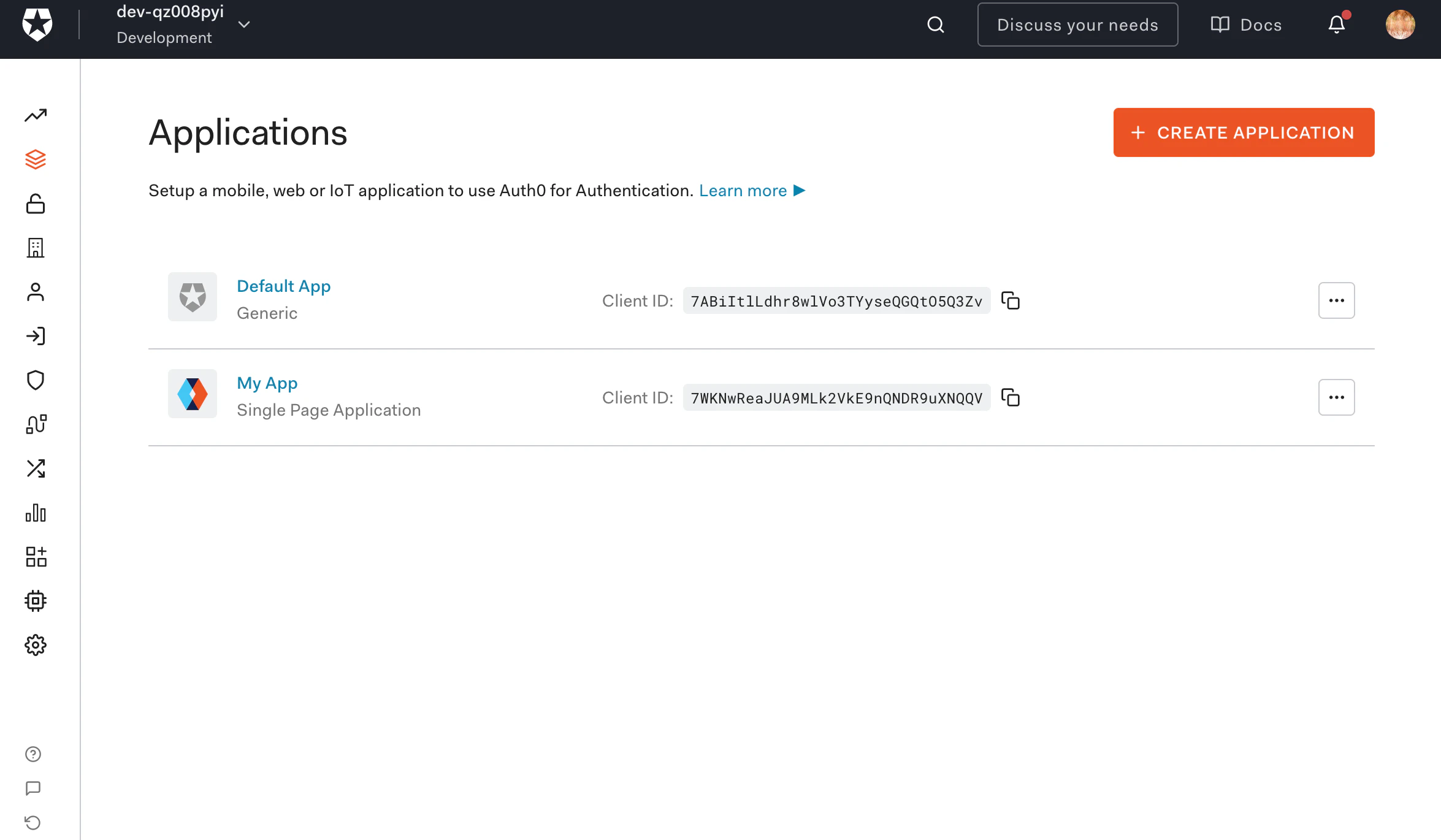
Task: Open the Default App link
Action: (x=283, y=286)
